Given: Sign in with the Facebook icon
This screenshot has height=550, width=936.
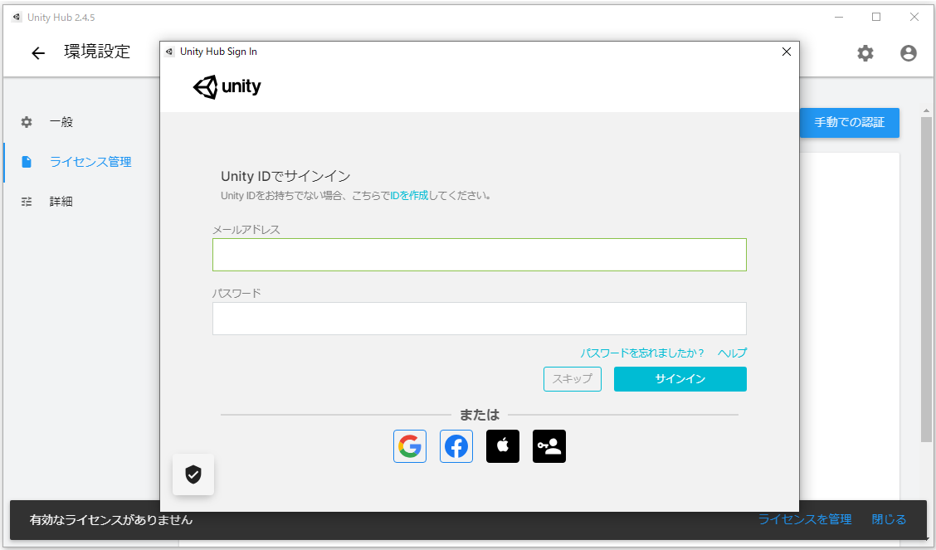Looking at the screenshot, I should [456, 446].
